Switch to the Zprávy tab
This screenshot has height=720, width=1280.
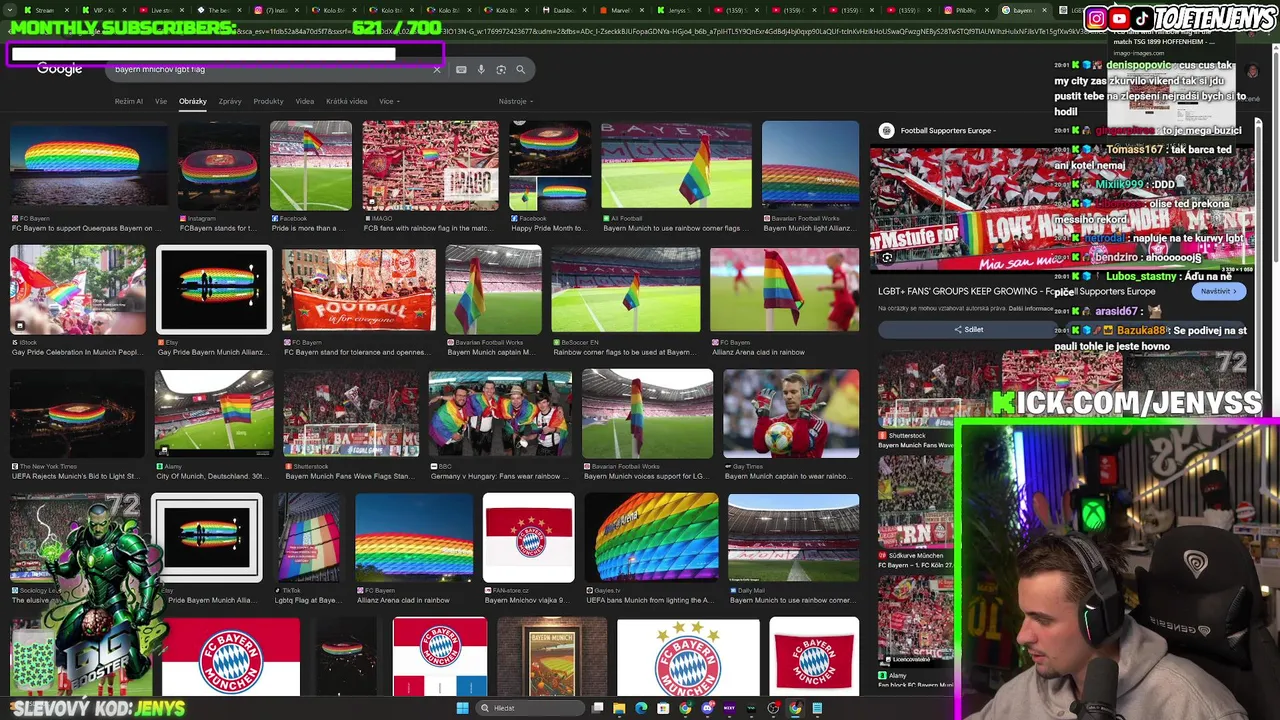pyautogui.click(x=230, y=101)
